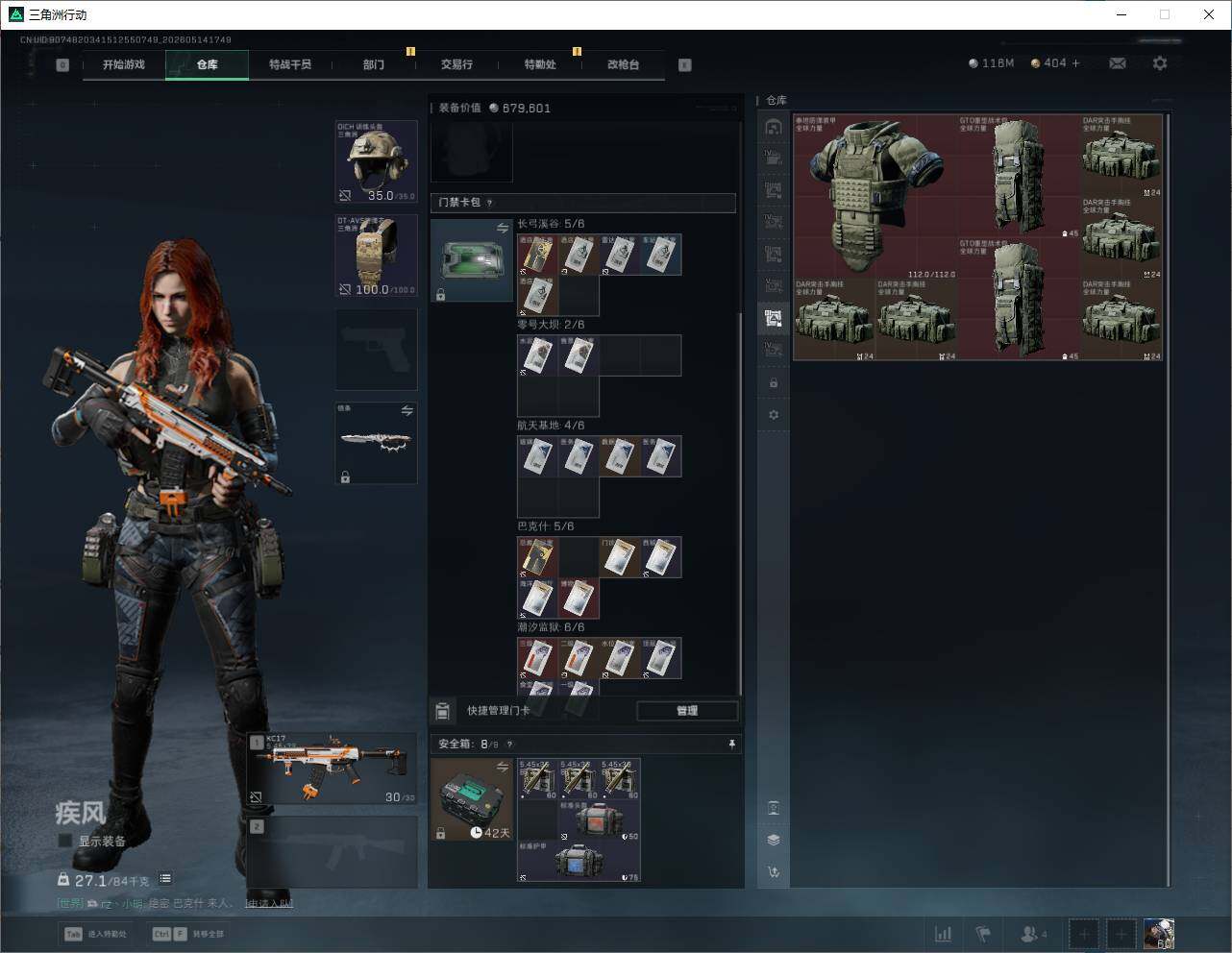The image size is (1232, 953).
Task: Open the warehouse sidebar gear icon
Action: tap(774, 415)
